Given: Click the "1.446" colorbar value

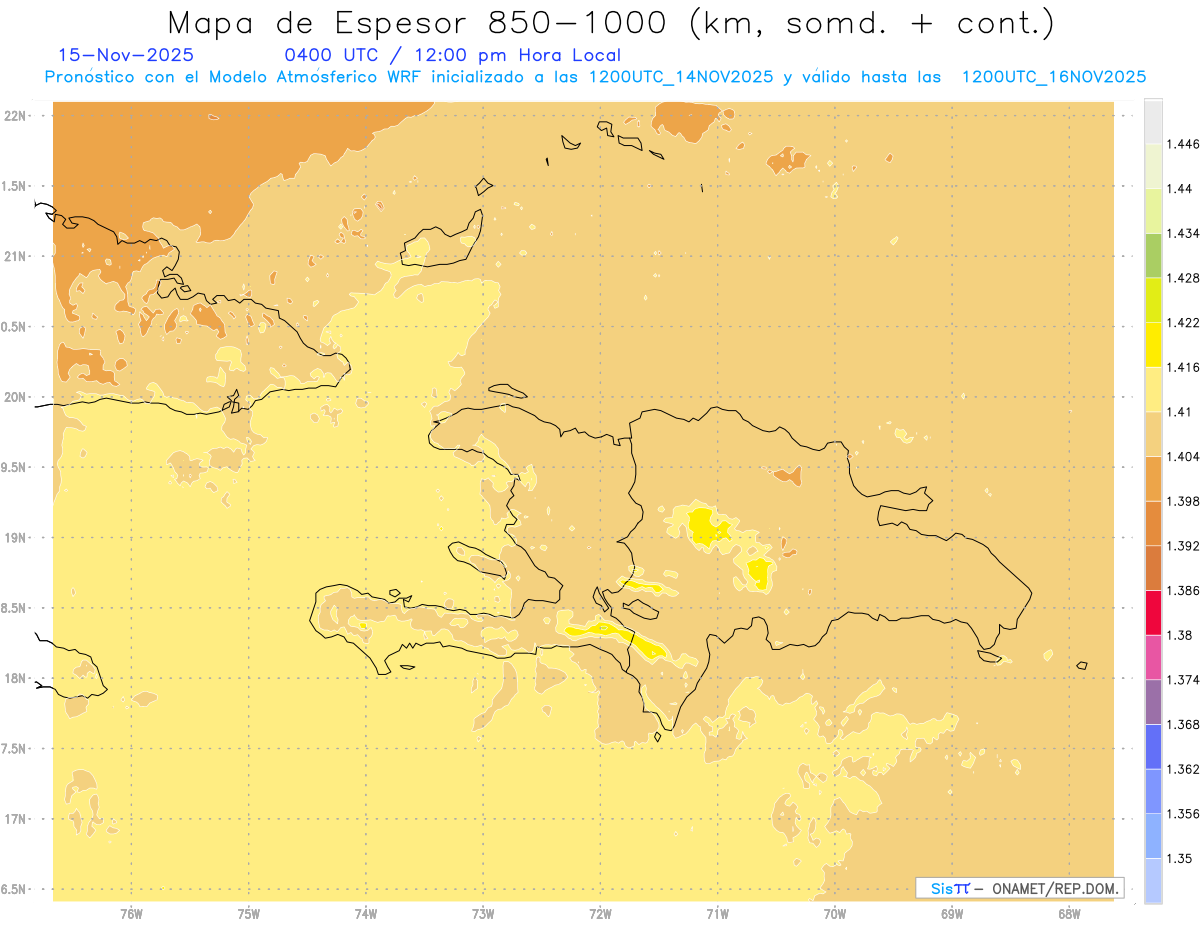Looking at the screenshot, I should coord(1184,144).
